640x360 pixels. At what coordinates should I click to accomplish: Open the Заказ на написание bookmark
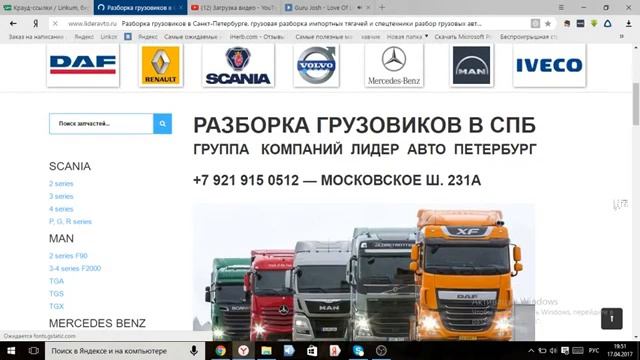point(36,37)
